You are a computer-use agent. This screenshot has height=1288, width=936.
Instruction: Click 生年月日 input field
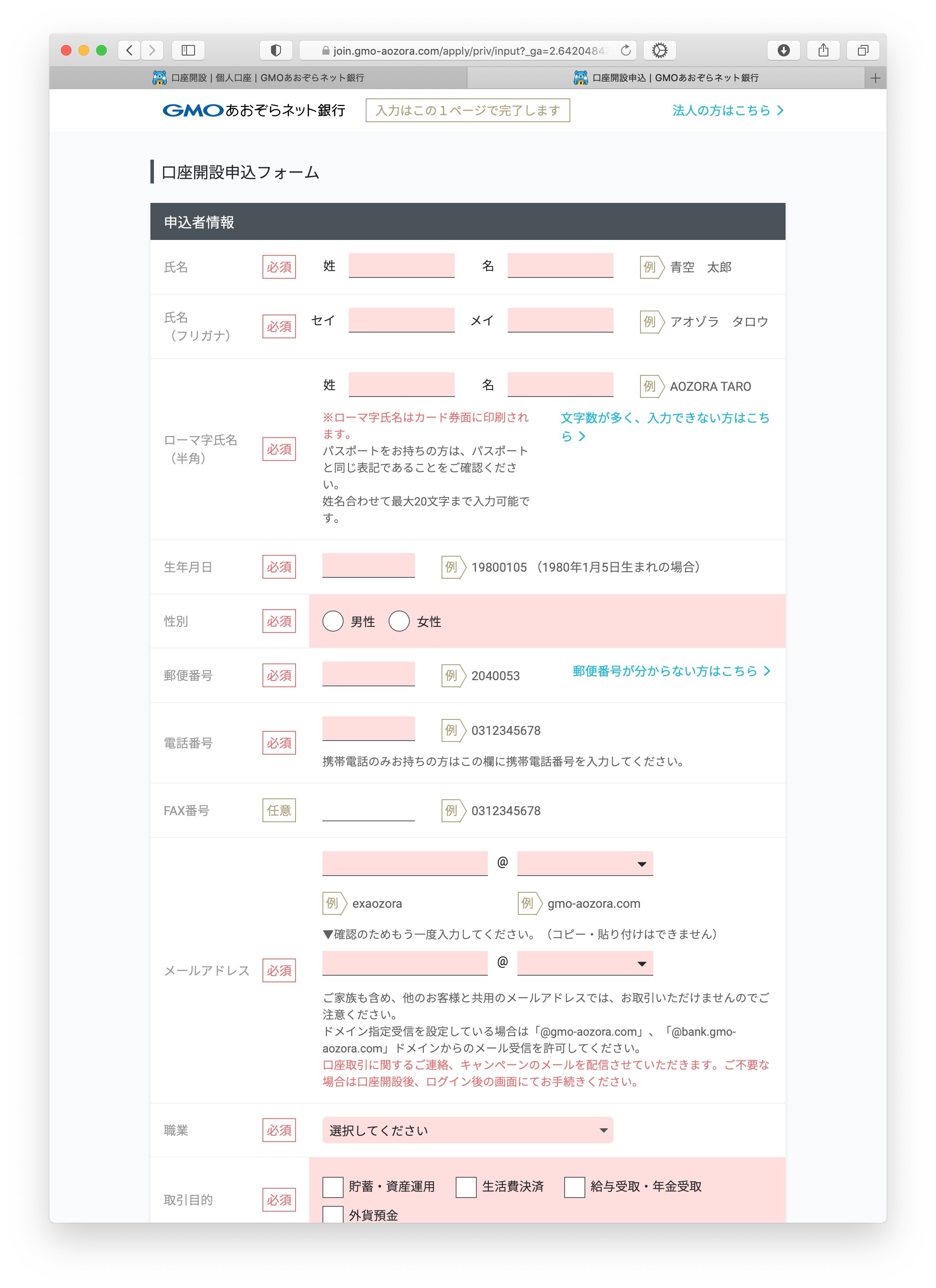pos(369,565)
